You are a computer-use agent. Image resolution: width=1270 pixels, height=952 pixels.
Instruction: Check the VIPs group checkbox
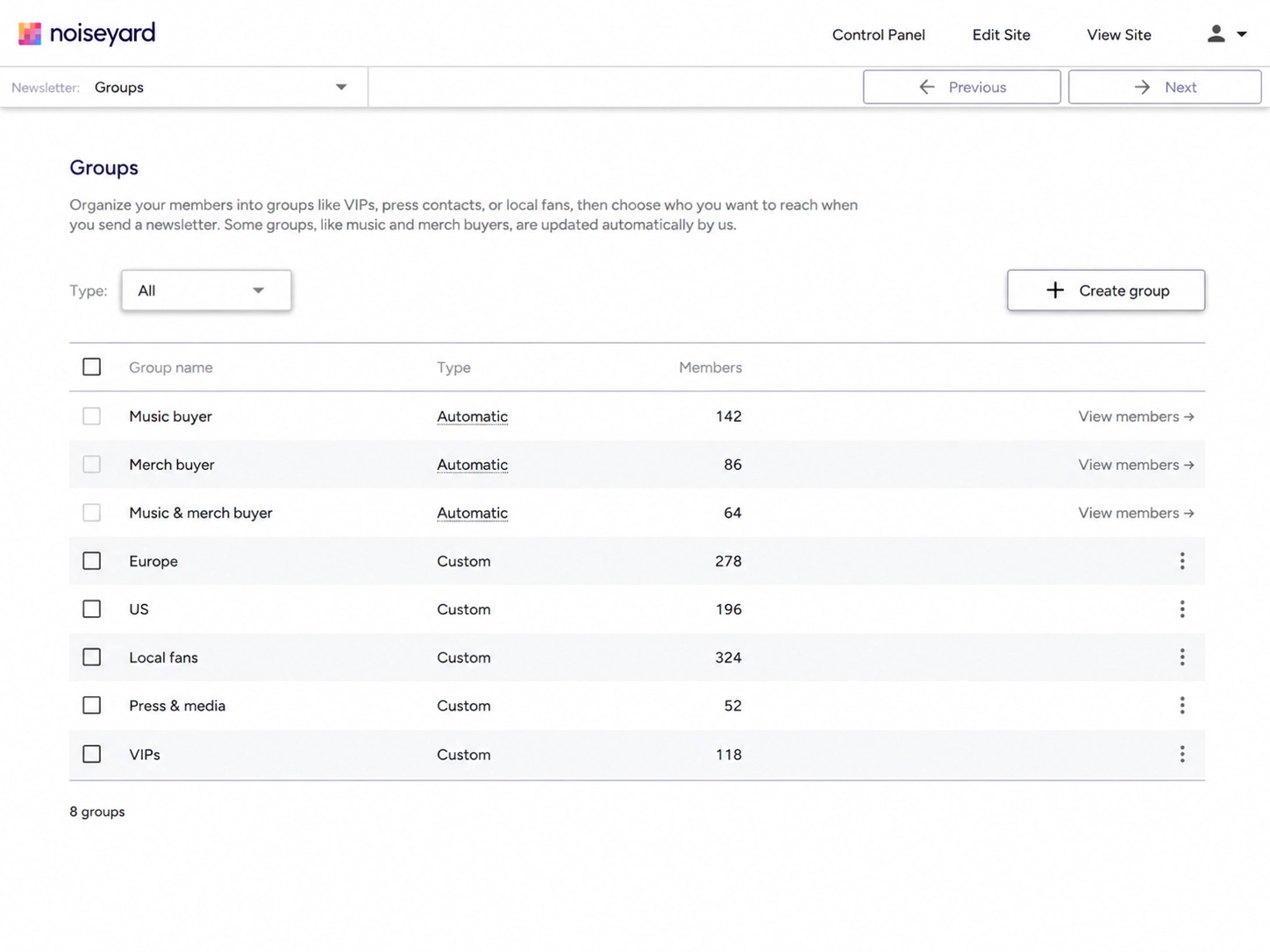tap(91, 754)
